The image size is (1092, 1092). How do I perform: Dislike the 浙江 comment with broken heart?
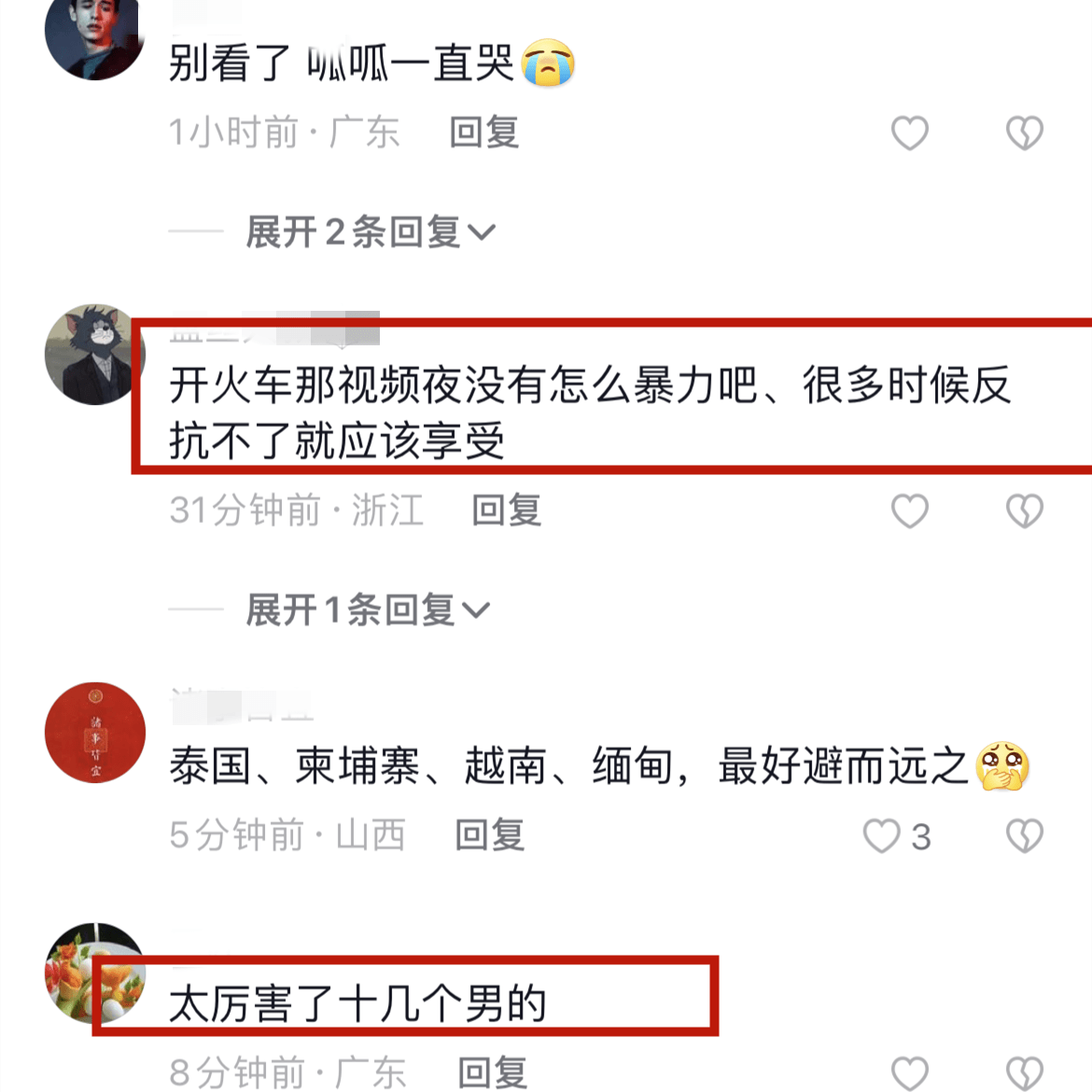(x=1025, y=511)
